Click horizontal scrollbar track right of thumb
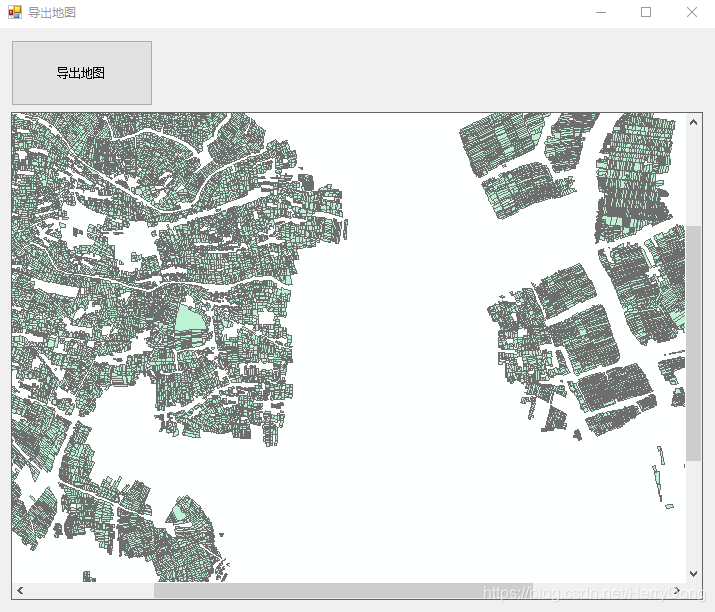 (610, 591)
